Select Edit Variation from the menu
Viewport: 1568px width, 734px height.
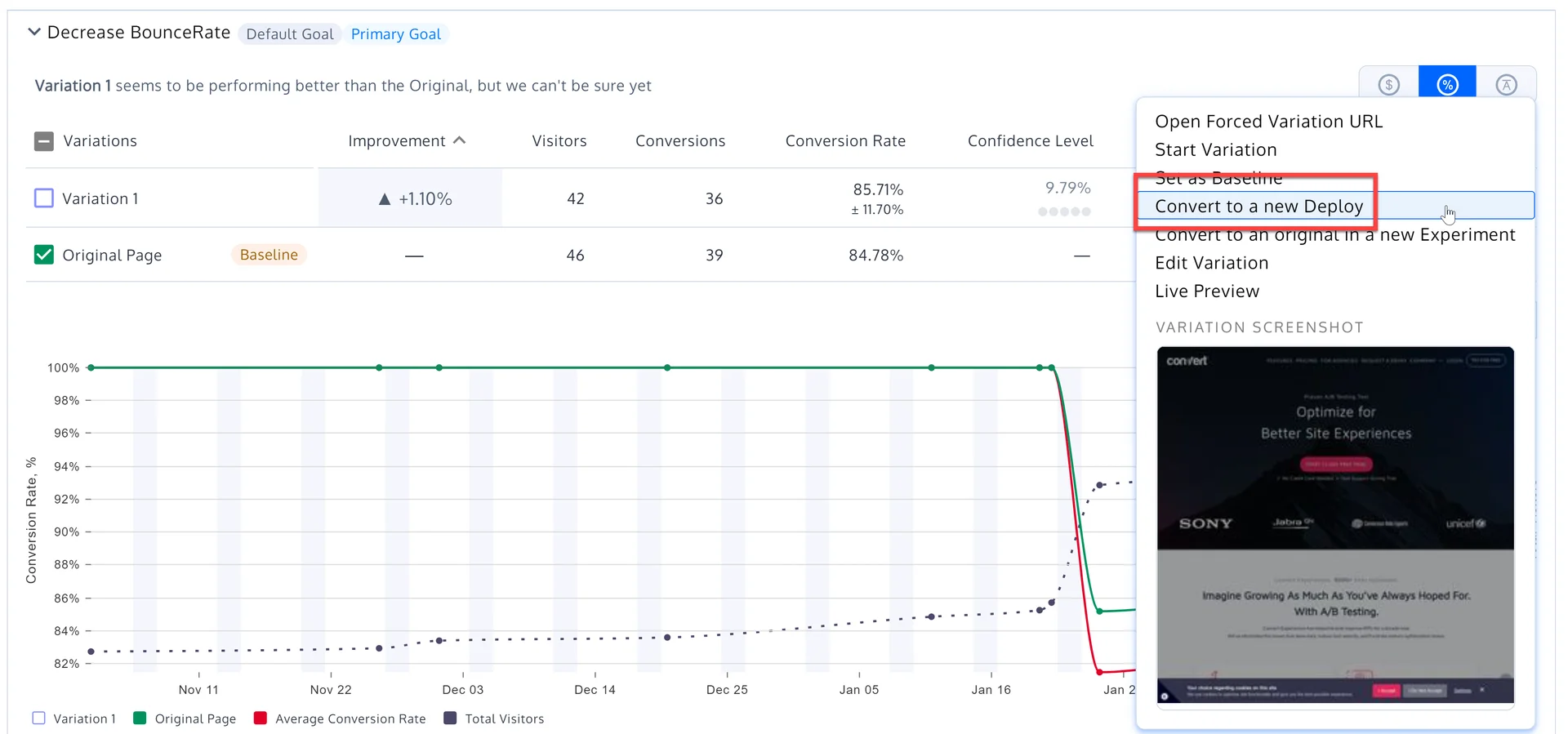[1212, 263]
